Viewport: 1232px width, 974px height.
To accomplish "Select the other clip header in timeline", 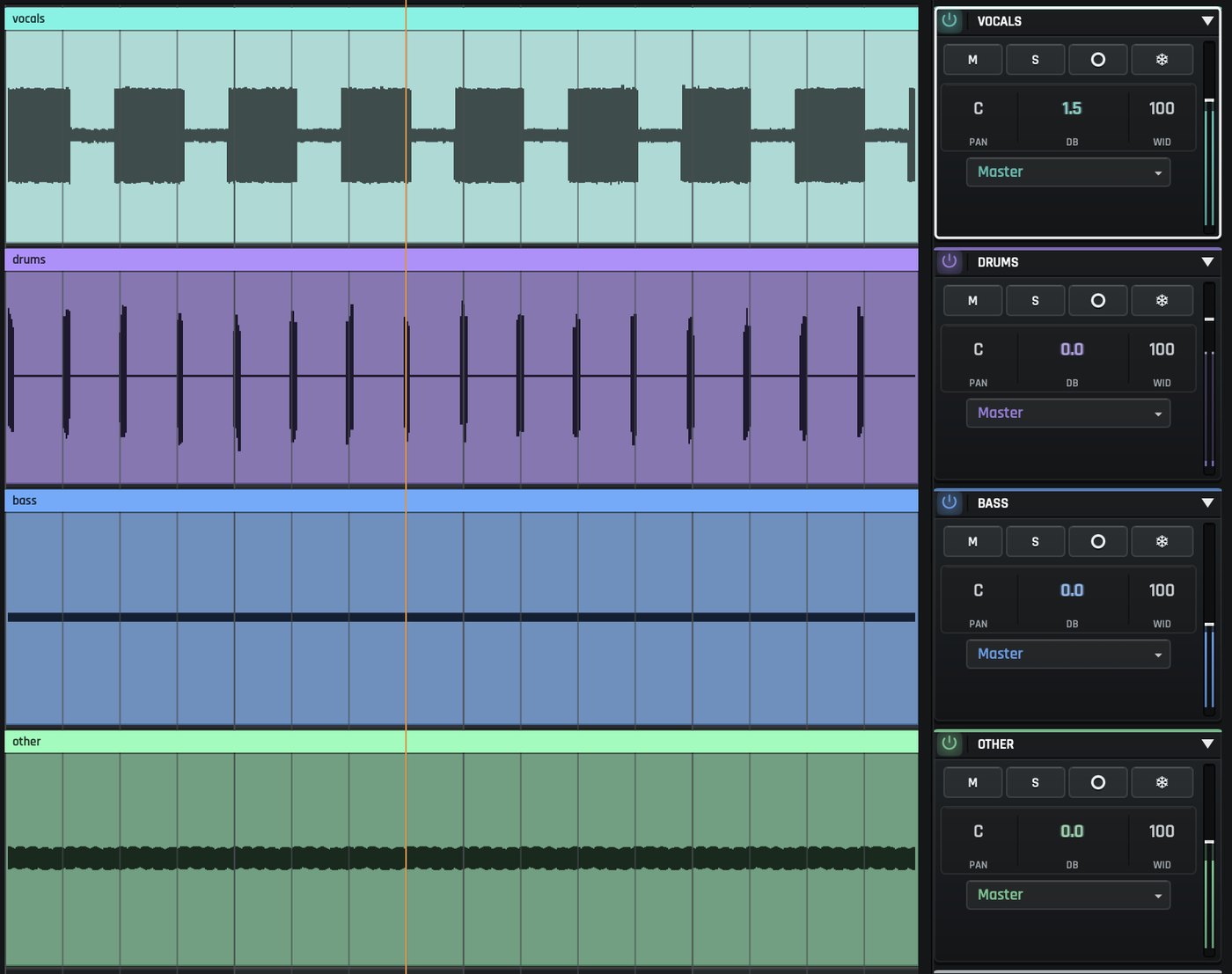I will pos(461,742).
